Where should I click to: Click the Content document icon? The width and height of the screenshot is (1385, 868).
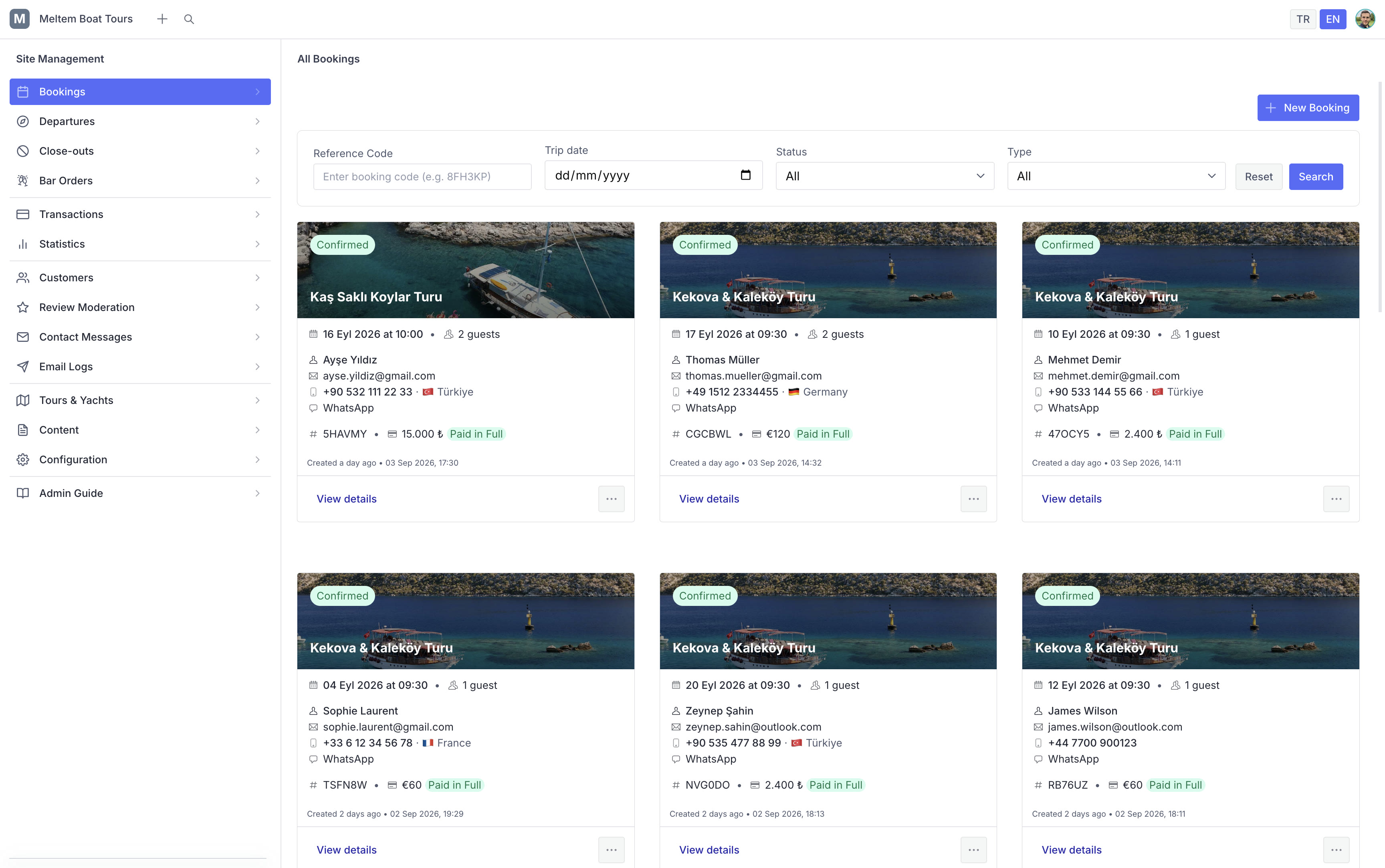(x=23, y=430)
